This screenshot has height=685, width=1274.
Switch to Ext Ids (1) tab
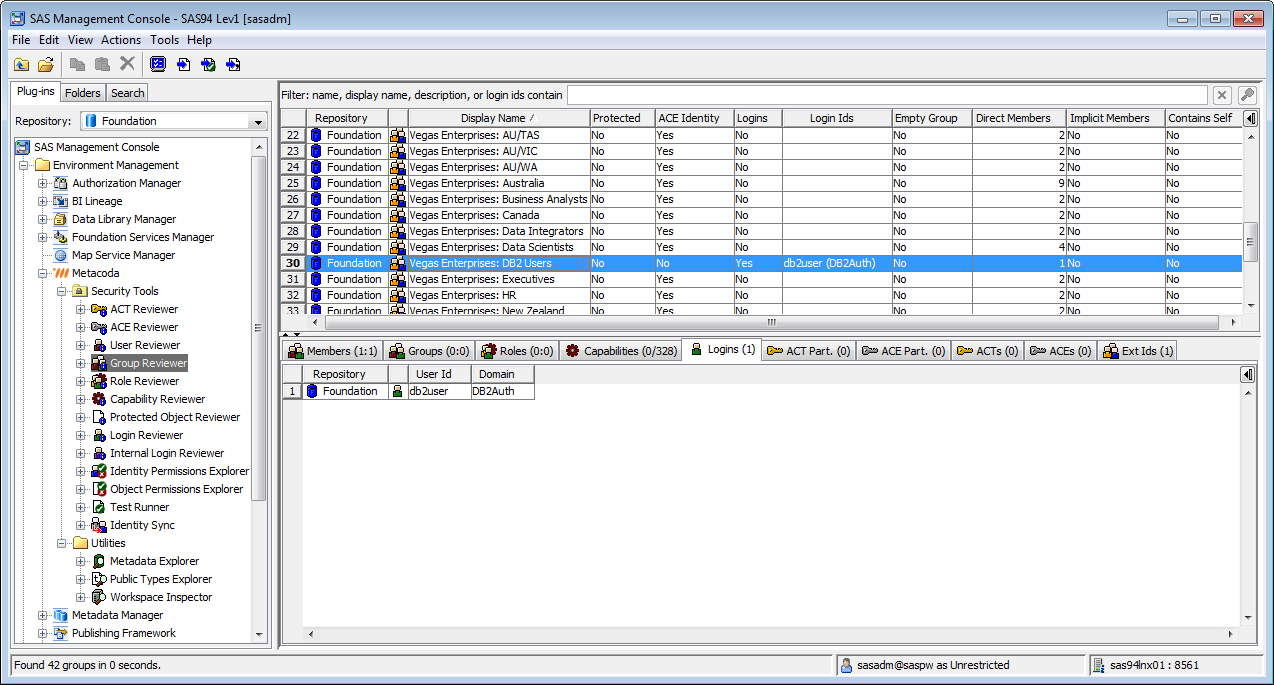(x=1138, y=351)
